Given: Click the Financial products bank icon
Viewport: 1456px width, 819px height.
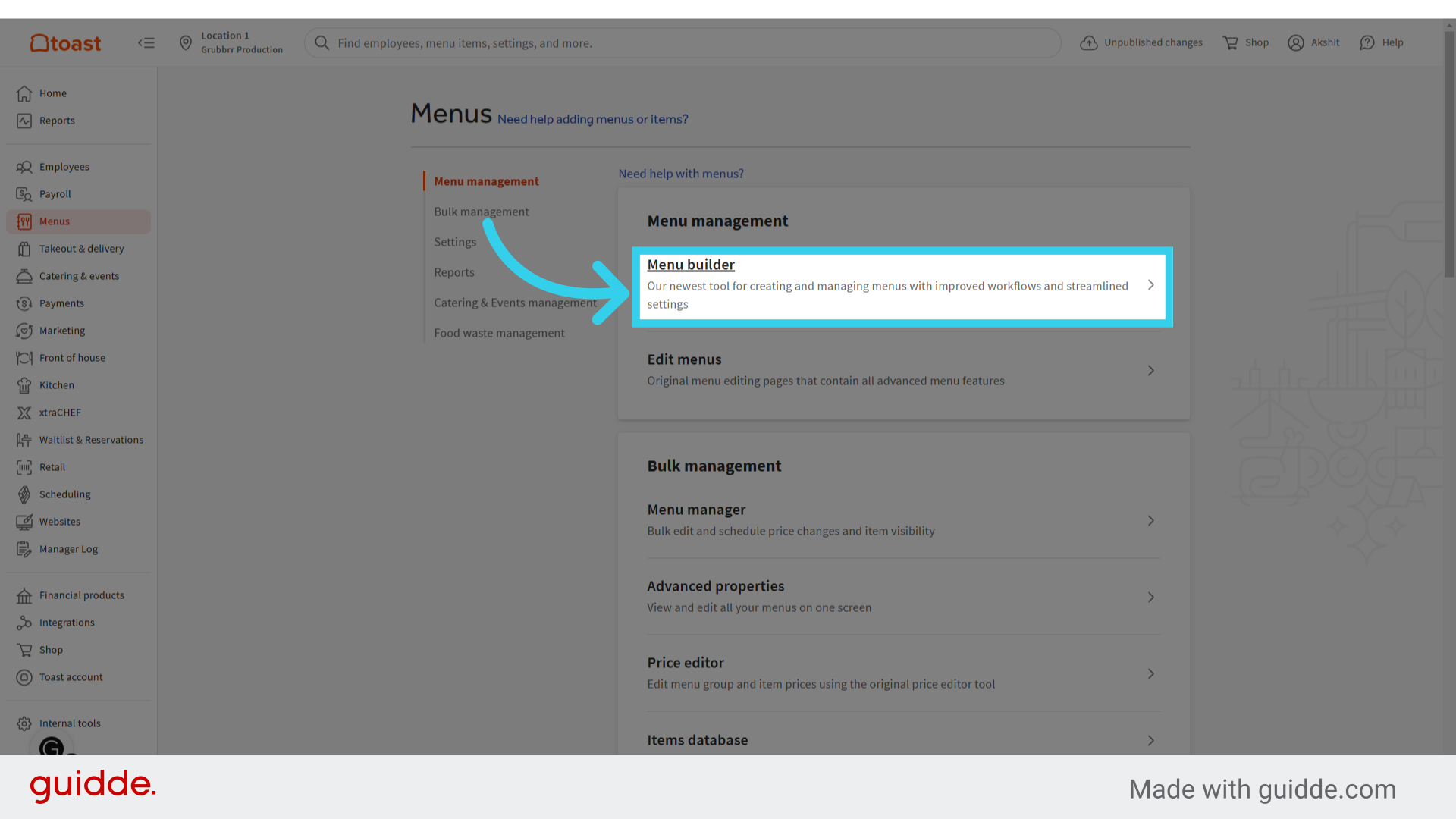Looking at the screenshot, I should [x=24, y=595].
